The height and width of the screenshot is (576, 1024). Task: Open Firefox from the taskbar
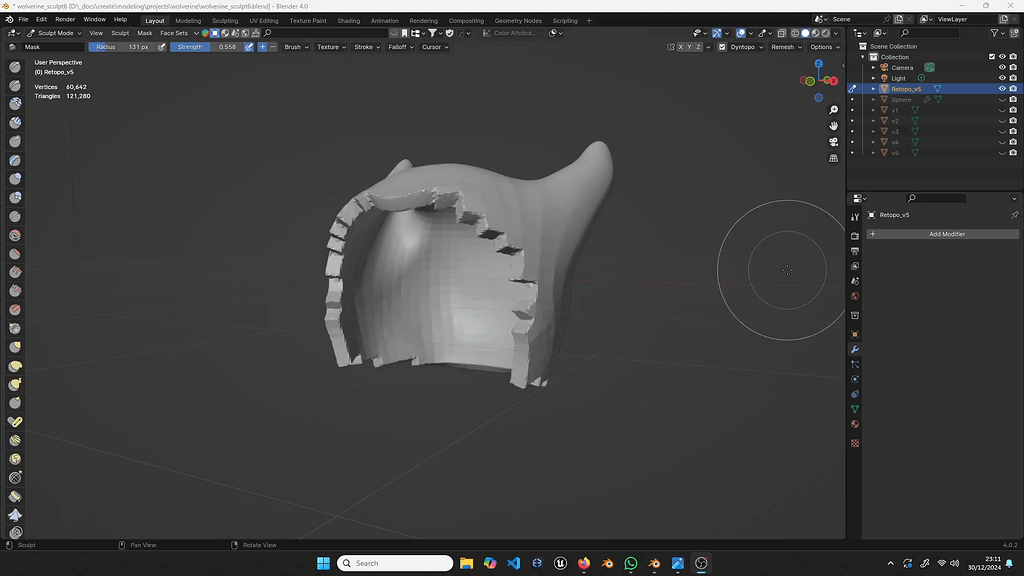coord(584,564)
